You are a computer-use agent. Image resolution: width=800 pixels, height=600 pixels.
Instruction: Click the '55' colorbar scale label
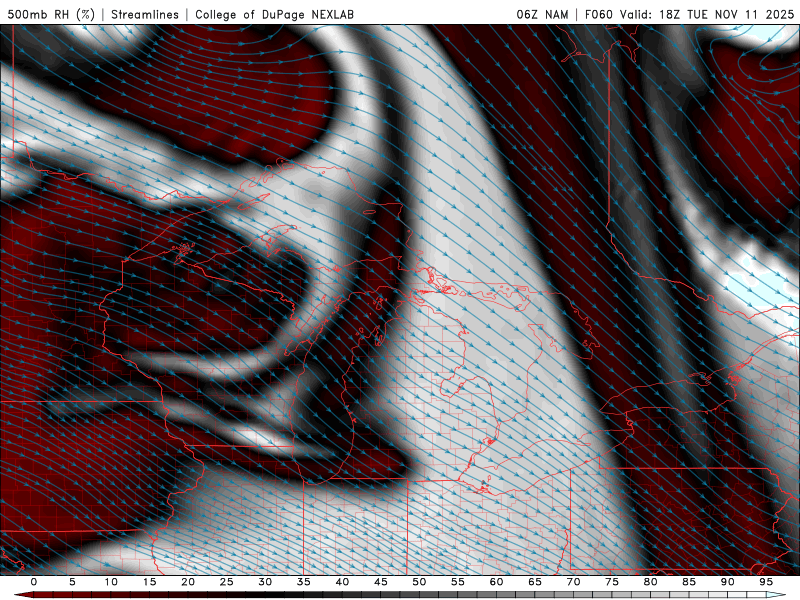click(458, 582)
